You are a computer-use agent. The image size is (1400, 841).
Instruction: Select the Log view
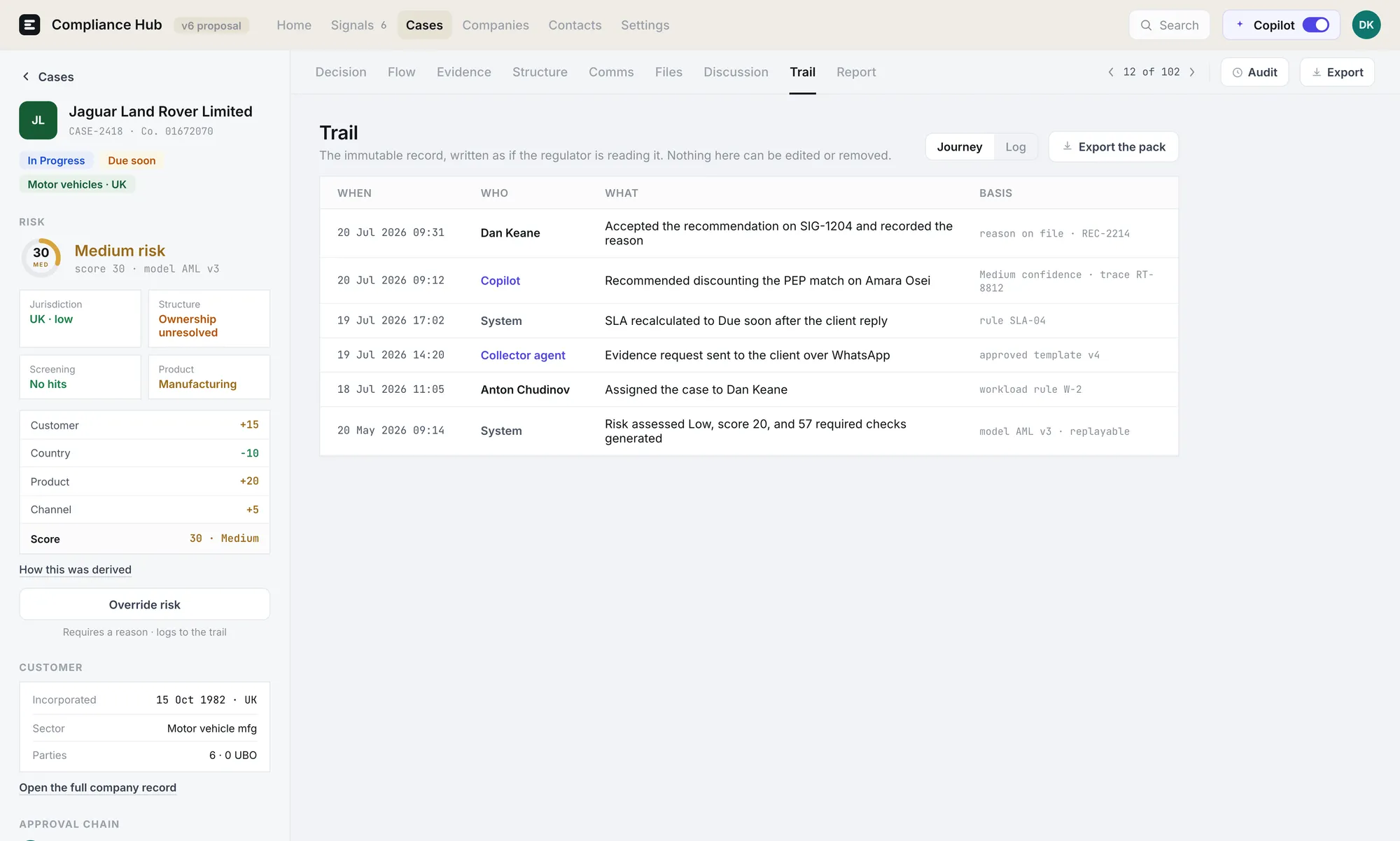(x=1016, y=147)
